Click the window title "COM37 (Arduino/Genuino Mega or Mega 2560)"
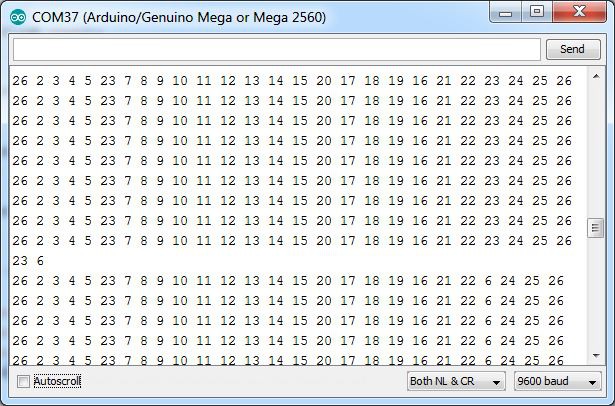 [179, 17]
